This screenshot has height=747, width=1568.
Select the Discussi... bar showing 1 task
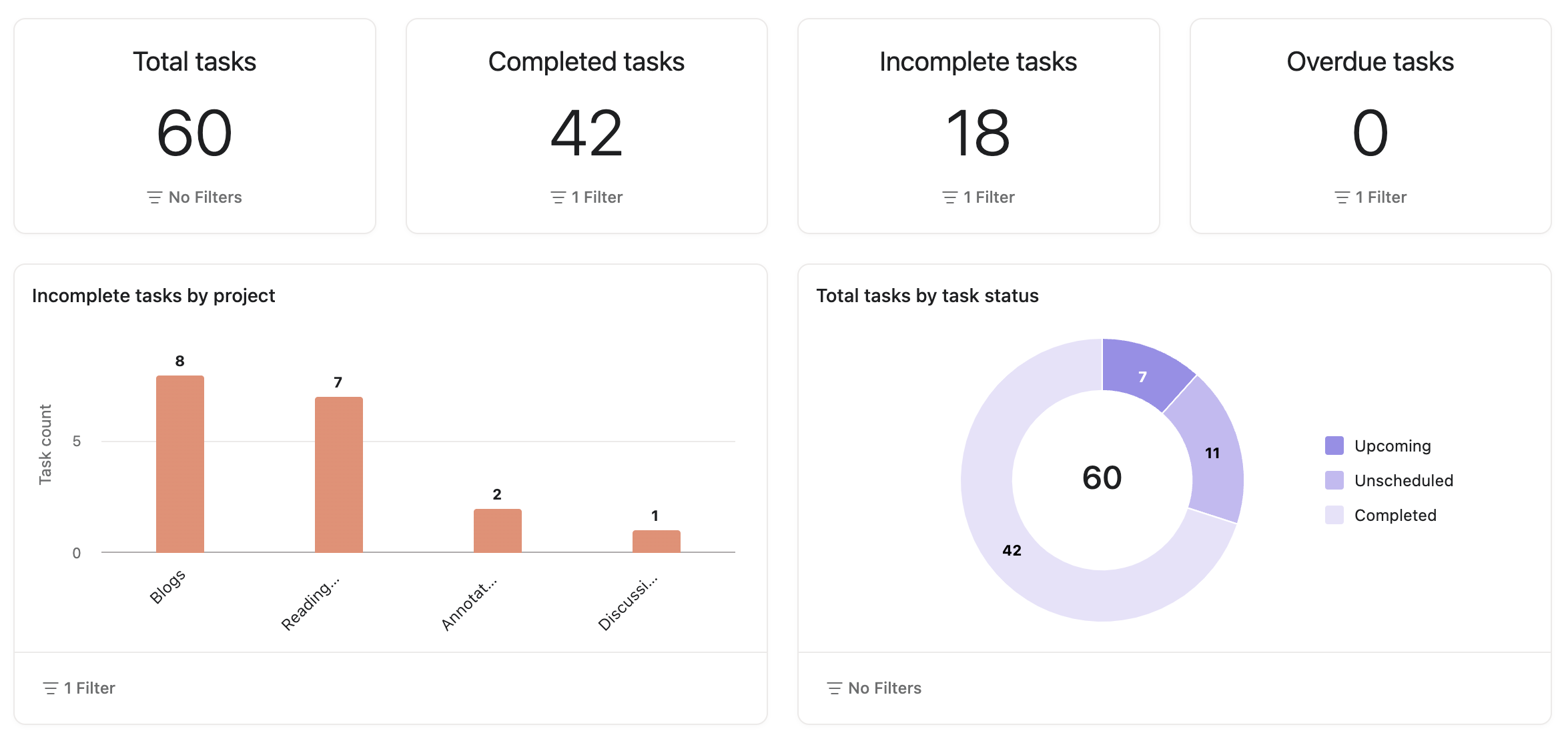pyautogui.click(x=657, y=542)
